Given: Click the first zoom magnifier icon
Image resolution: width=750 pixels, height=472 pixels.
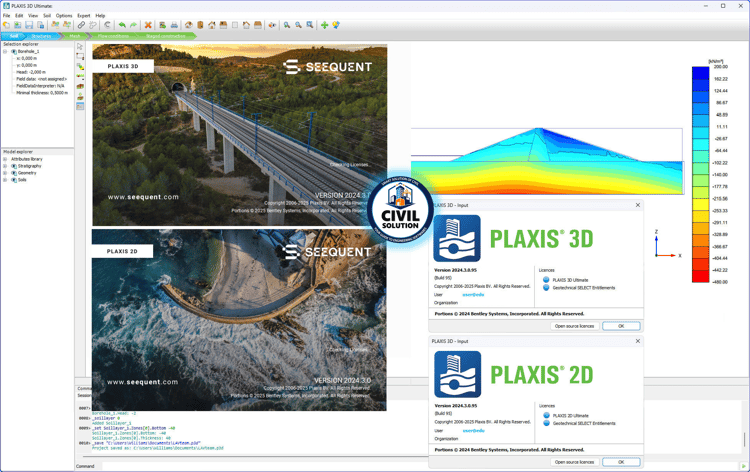Looking at the screenshot, I should (287, 25).
